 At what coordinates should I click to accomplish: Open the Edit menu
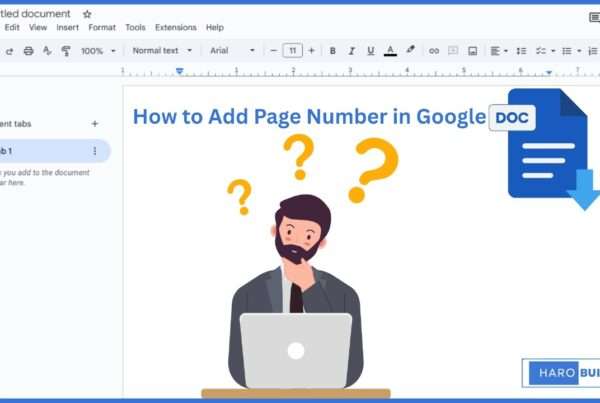(x=12, y=28)
